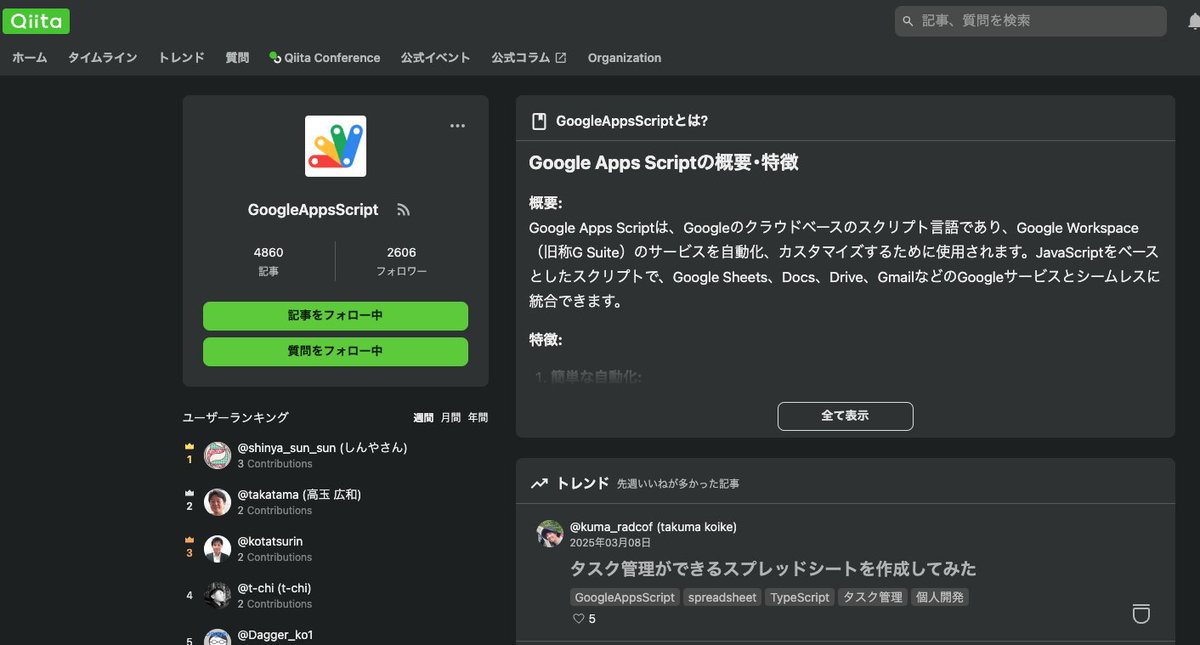Click the external-link icon next to 公式コラム

[559, 57]
